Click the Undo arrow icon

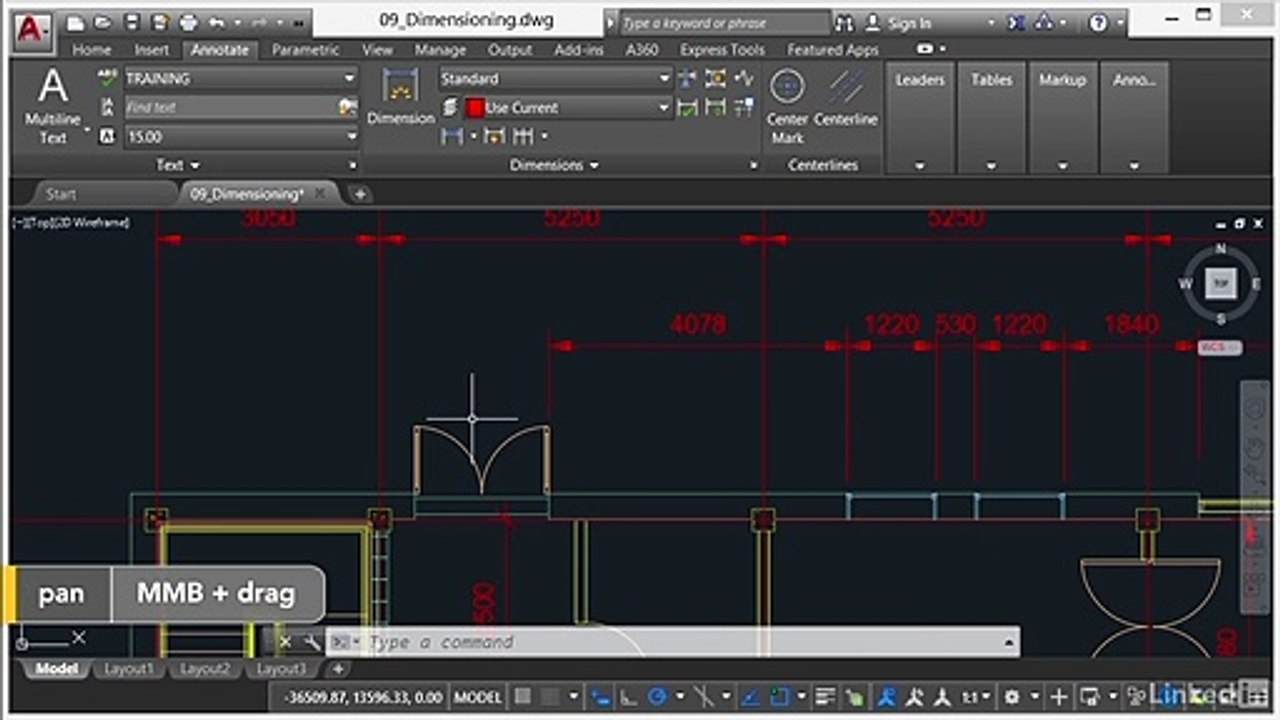[217, 23]
